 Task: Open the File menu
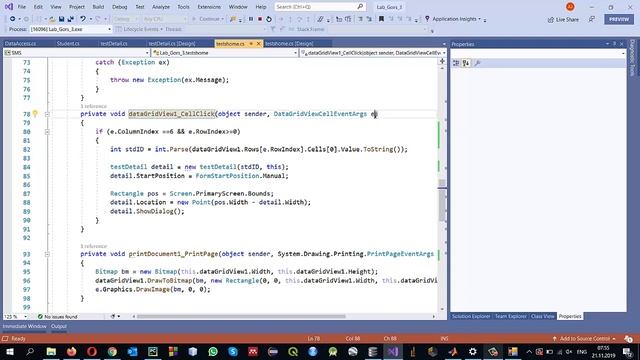click(22, 7)
